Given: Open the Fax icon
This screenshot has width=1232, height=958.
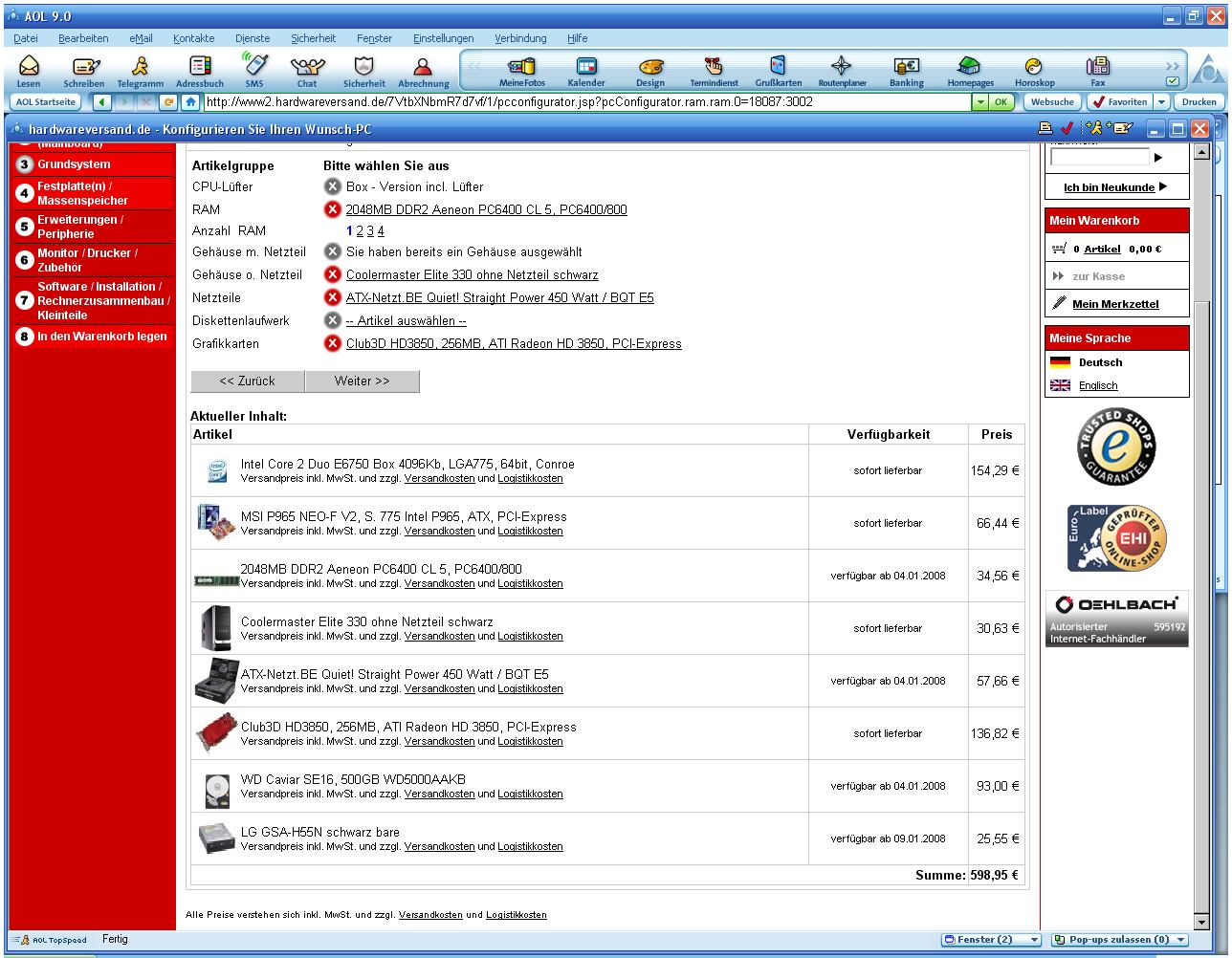Looking at the screenshot, I should [1098, 72].
